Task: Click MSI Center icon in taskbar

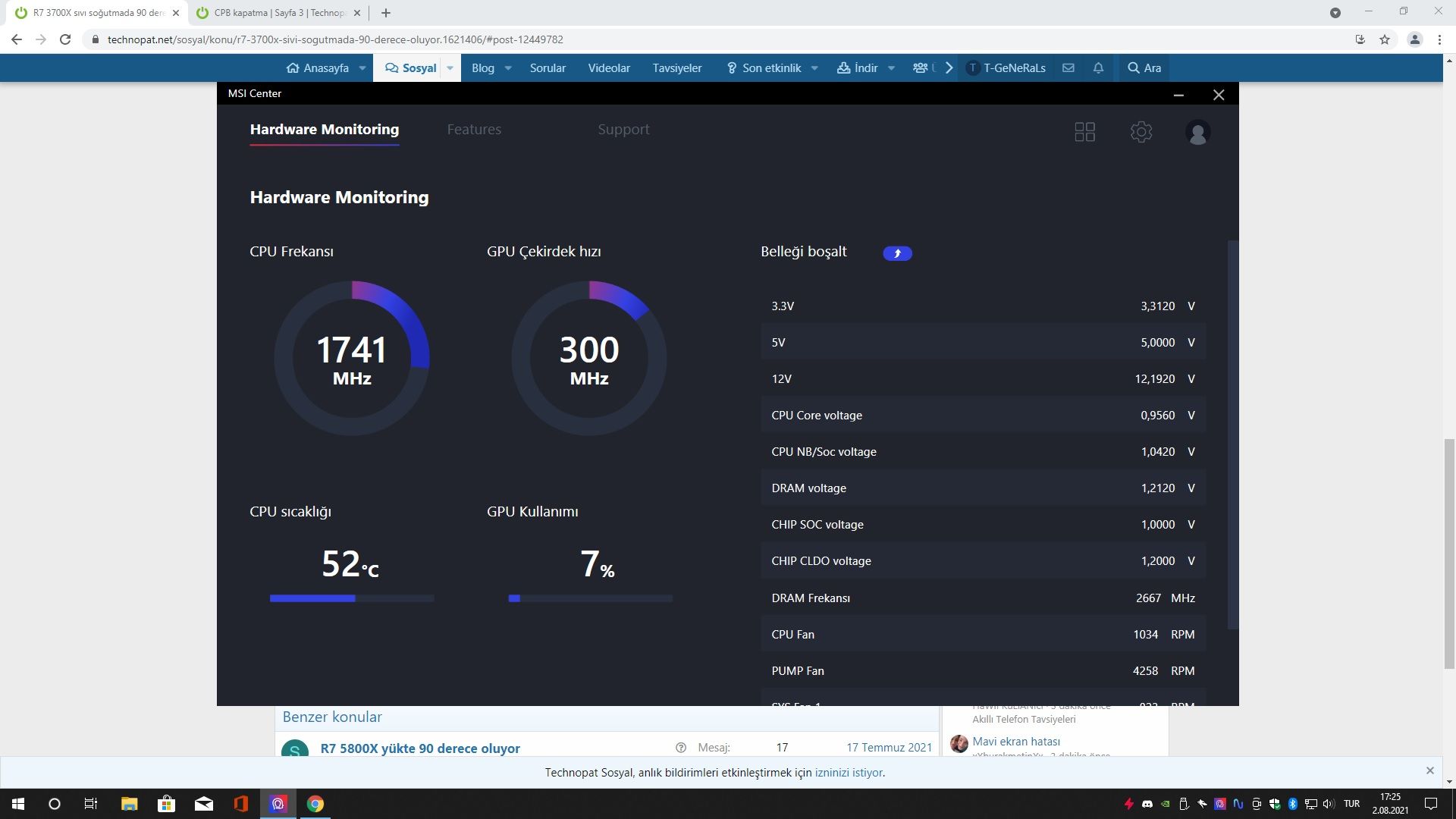Action: [278, 804]
